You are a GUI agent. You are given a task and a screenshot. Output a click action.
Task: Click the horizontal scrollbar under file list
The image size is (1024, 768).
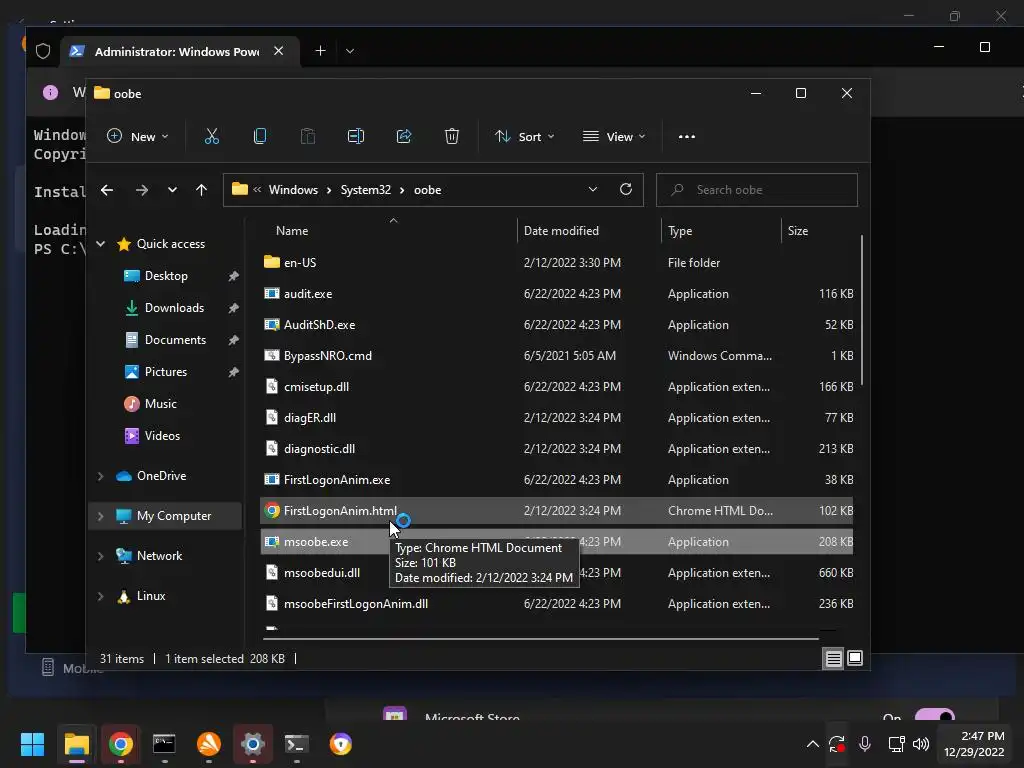[540, 638]
